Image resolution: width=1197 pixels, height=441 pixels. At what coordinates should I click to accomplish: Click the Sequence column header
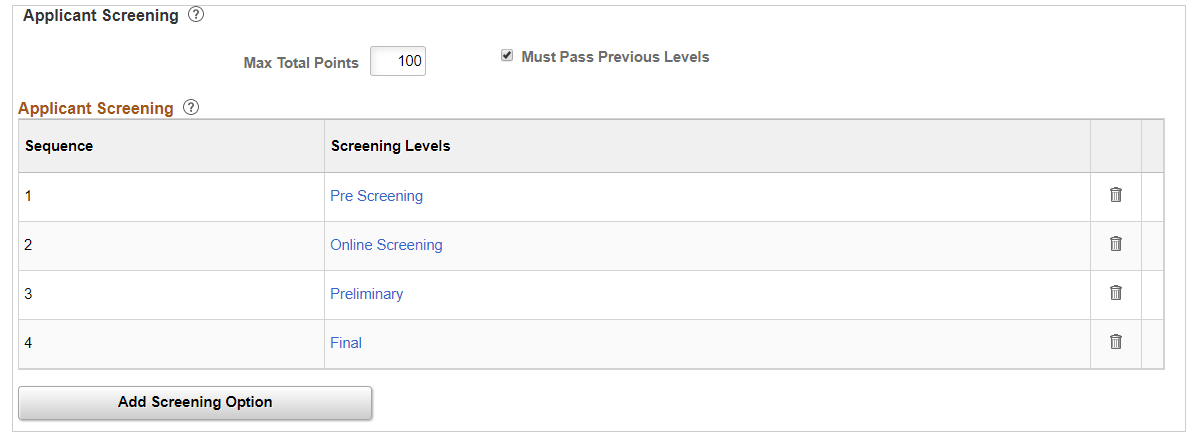(59, 146)
